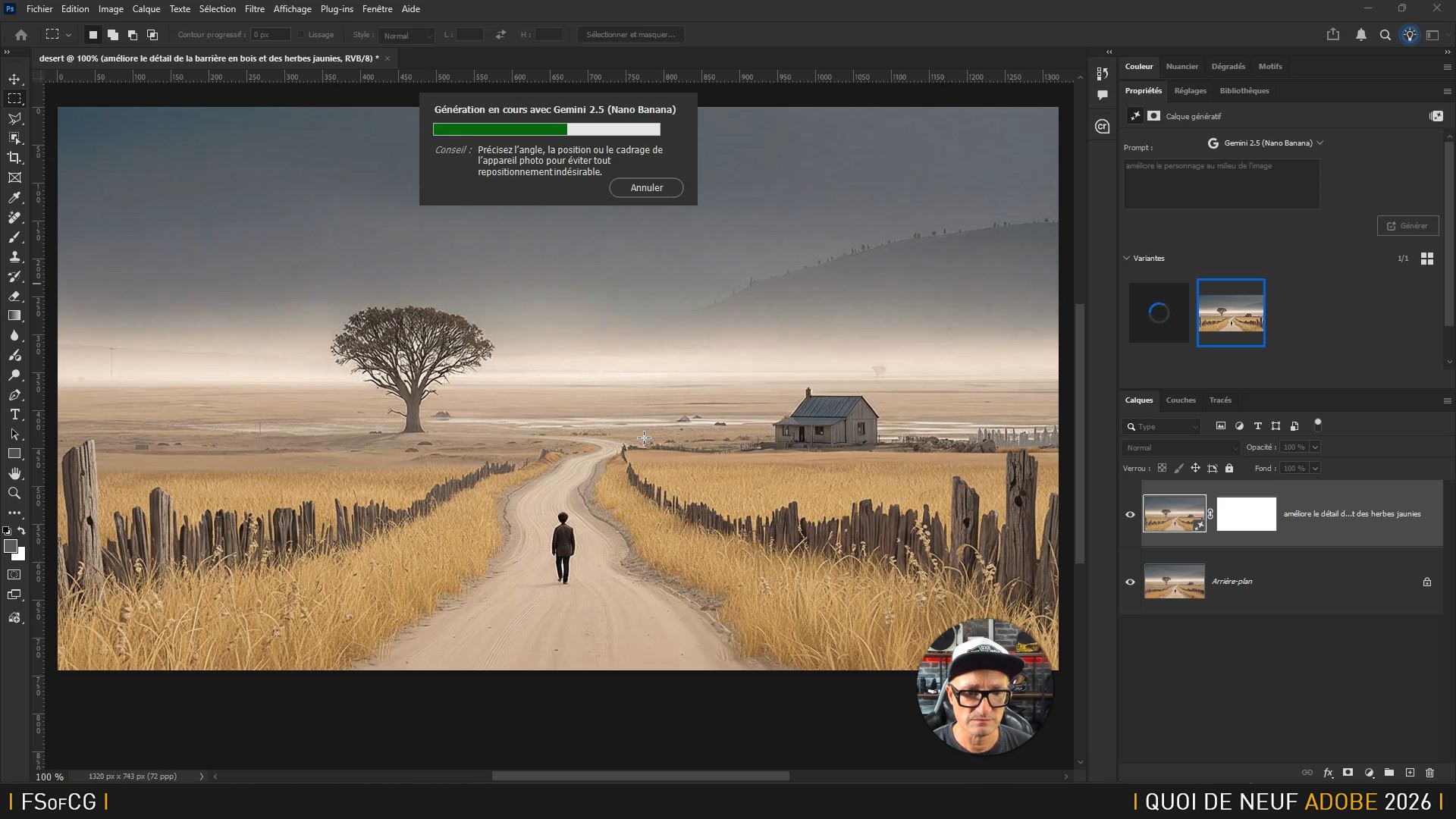The image size is (1456, 819).
Task: Enable the Lissage checkbox
Action: click(x=301, y=35)
